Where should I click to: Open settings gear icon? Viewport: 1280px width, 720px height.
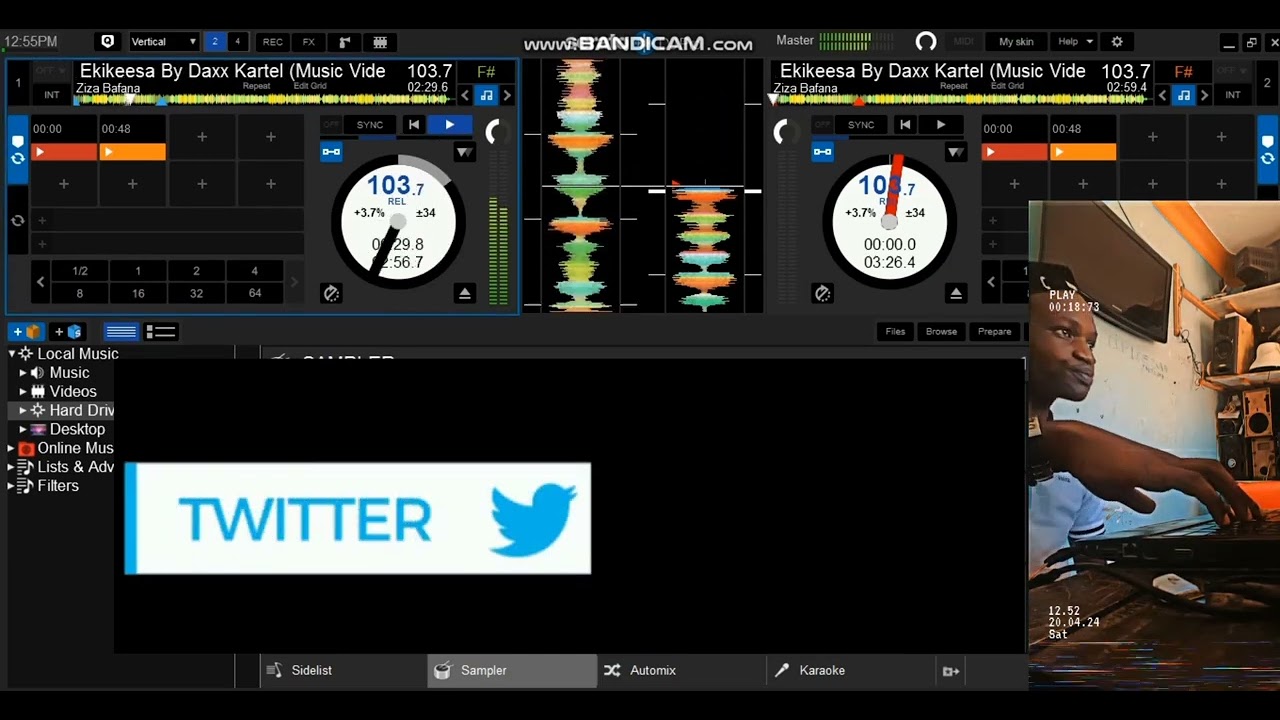[1117, 42]
